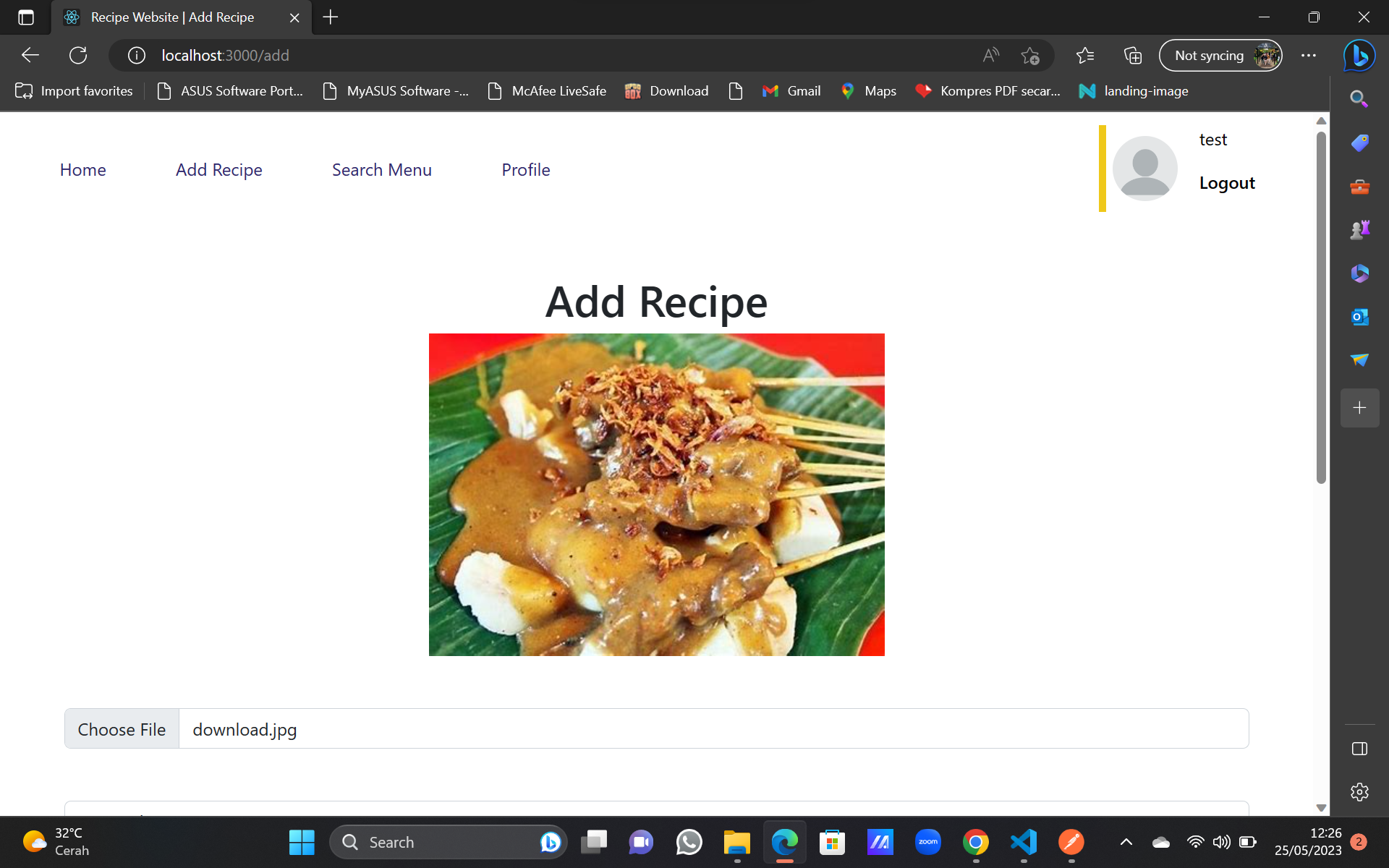Open the Bing chat sidebar
This screenshot has height=868, width=1389.
(1359, 55)
